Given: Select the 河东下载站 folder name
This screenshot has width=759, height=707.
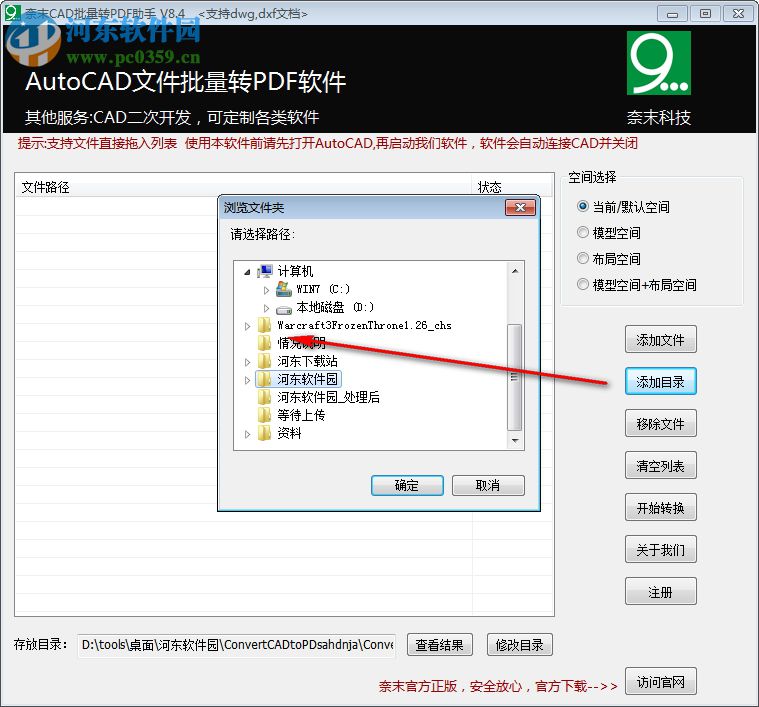Looking at the screenshot, I should (307, 361).
